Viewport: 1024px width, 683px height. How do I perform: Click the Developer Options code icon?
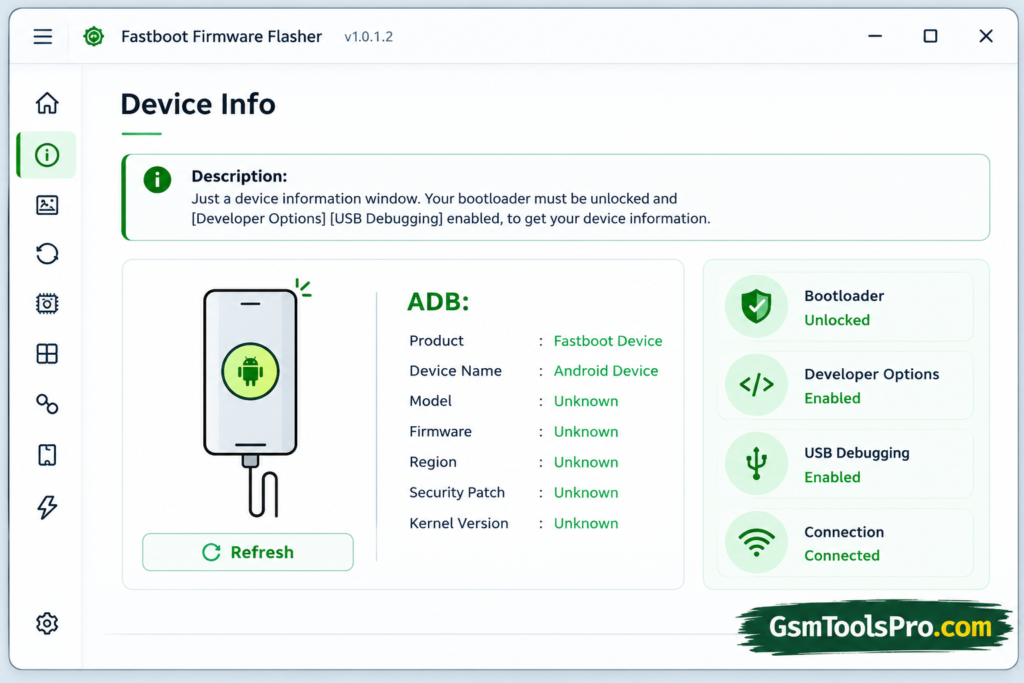pyautogui.click(x=756, y=385)
